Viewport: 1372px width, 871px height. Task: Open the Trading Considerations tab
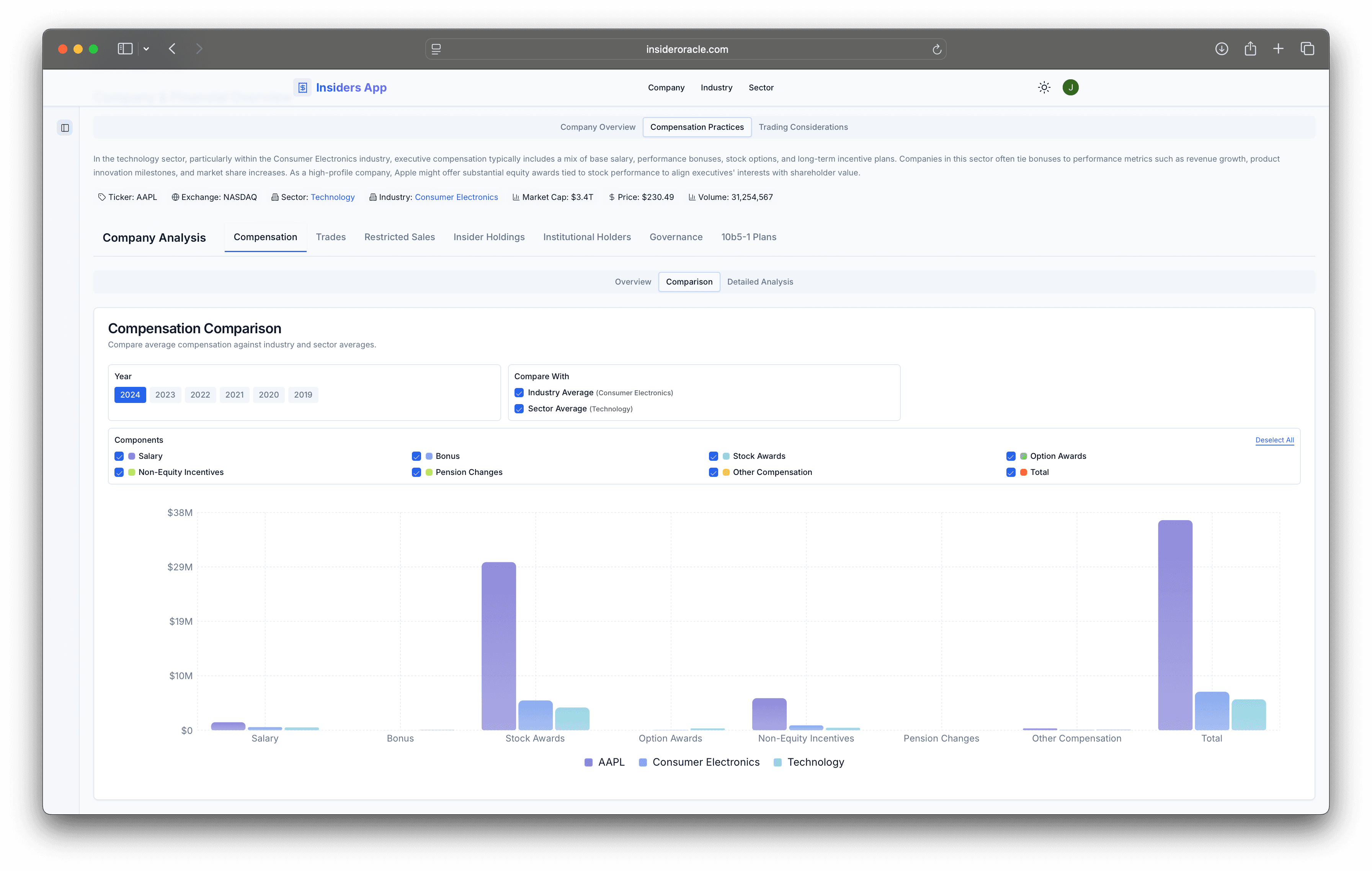[x=803, y=127]
